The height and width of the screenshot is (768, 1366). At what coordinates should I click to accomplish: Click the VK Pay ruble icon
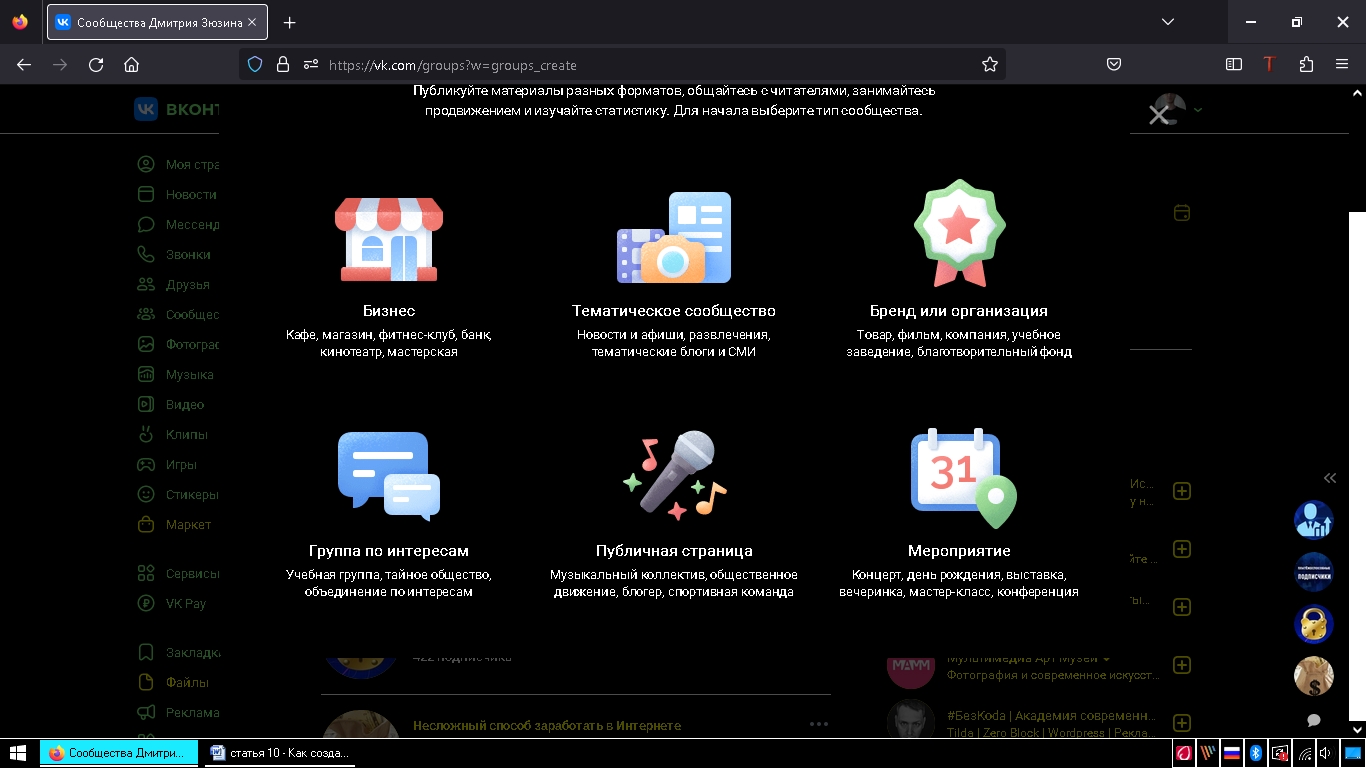[146, 603]
